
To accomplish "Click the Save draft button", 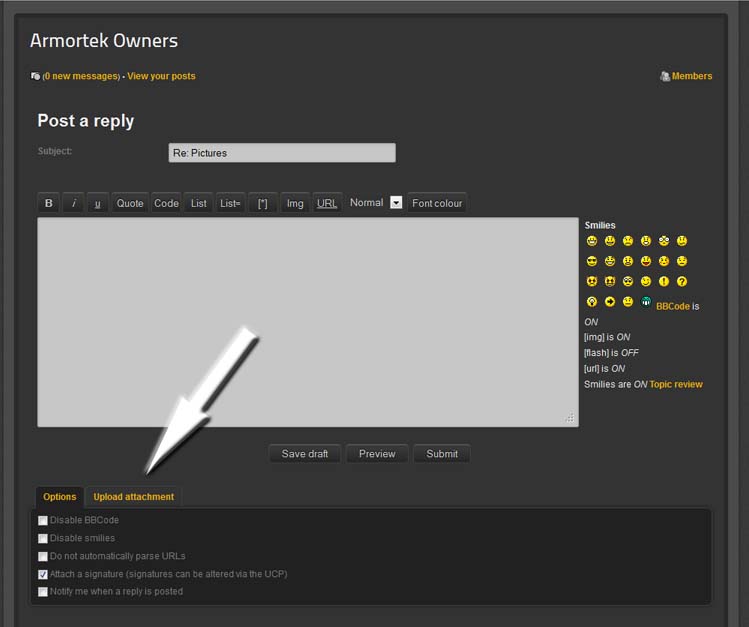I will tap(305, 454).
